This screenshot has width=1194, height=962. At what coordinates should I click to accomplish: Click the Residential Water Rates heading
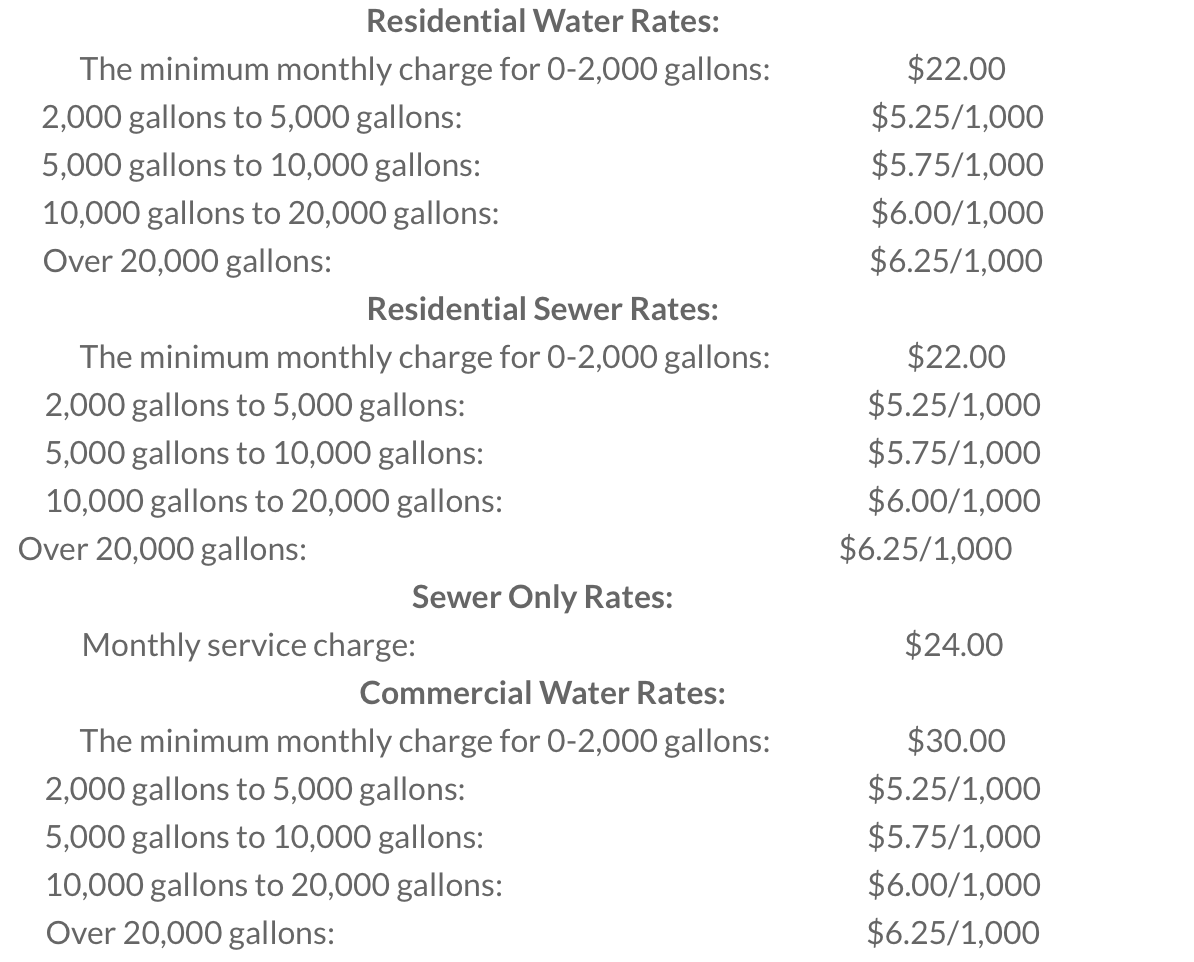(543, 21)
